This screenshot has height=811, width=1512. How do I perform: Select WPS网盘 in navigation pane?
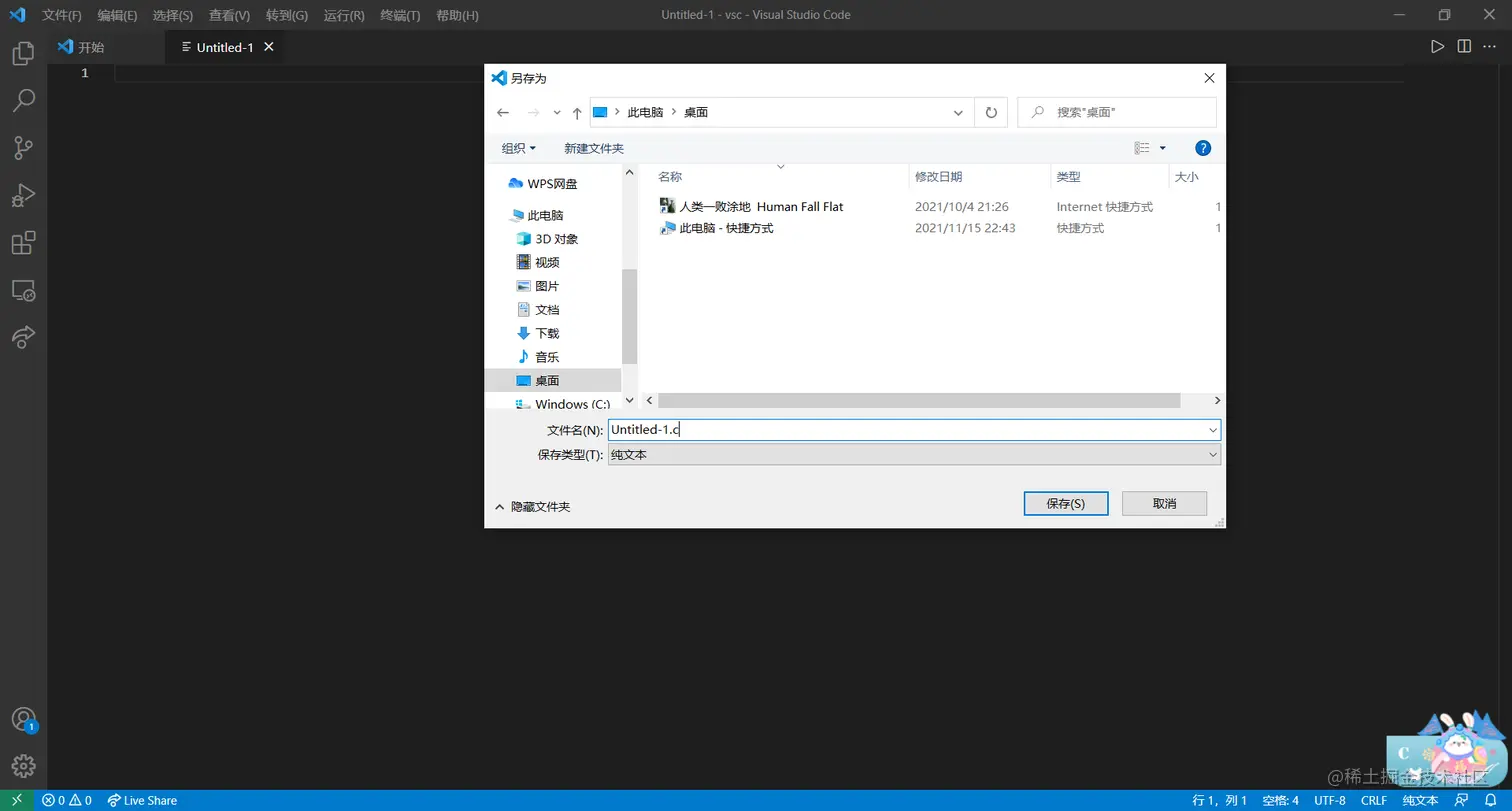click(x=552, y=184)
